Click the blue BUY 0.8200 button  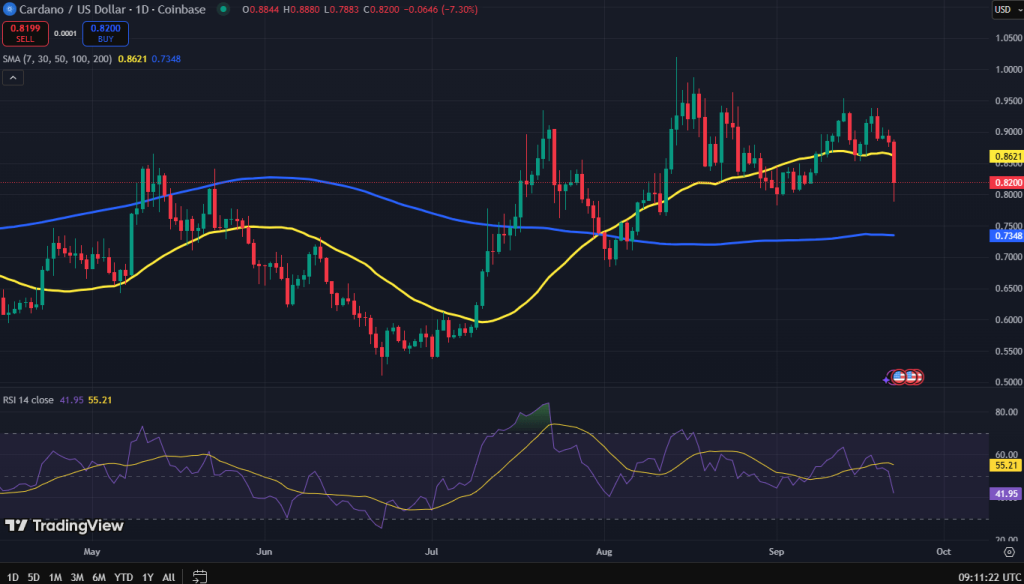[x=105, y=33]
